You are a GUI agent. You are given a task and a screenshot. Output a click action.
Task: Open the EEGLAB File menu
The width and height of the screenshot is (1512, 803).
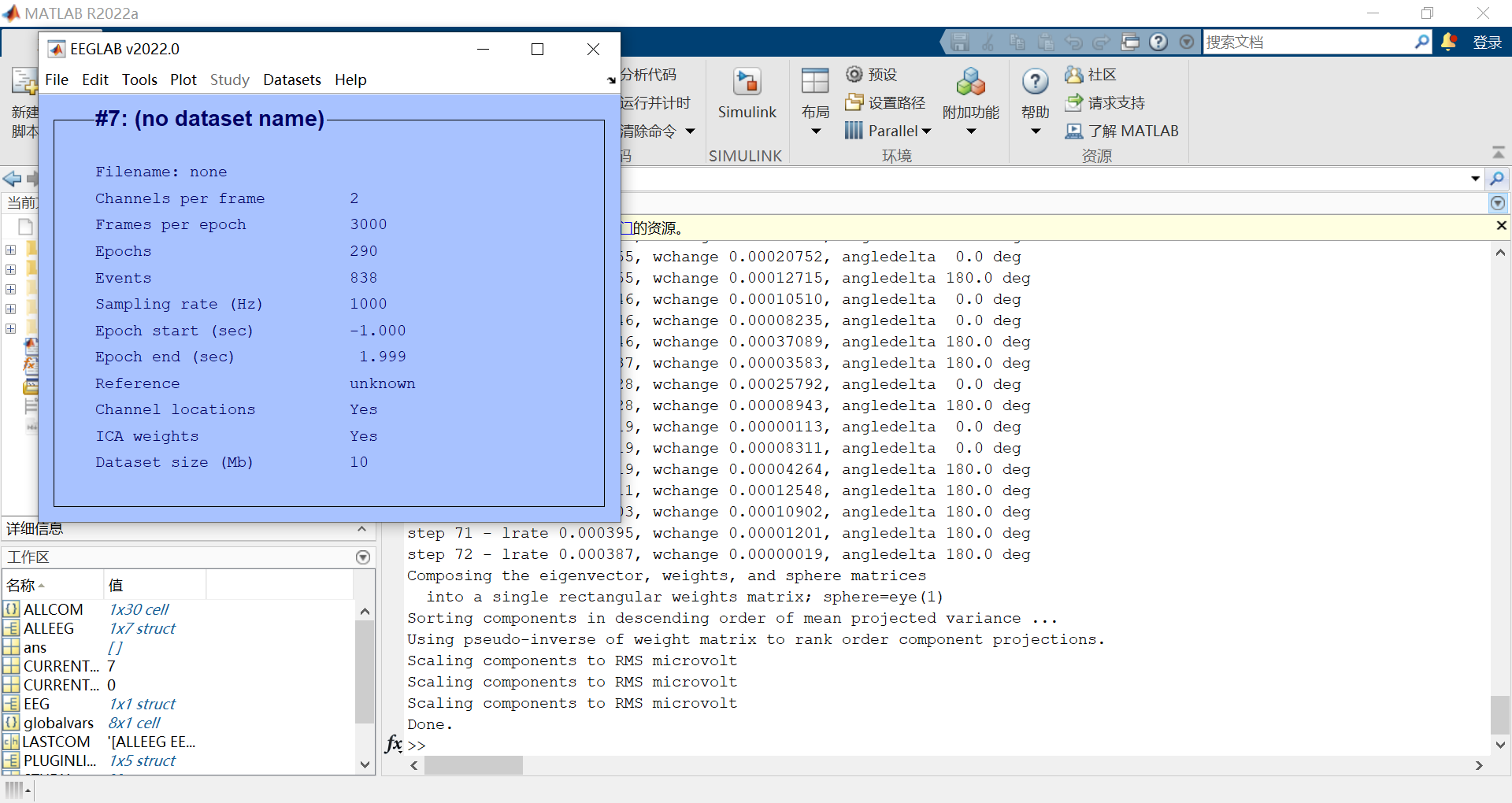(x=57, y=80)
